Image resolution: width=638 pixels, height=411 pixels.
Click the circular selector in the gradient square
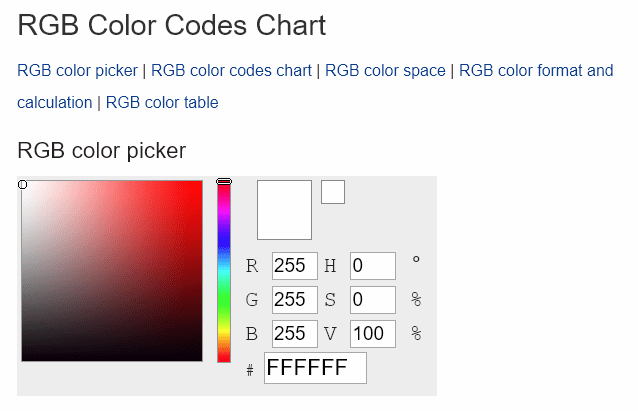click(x=22, y=185)
